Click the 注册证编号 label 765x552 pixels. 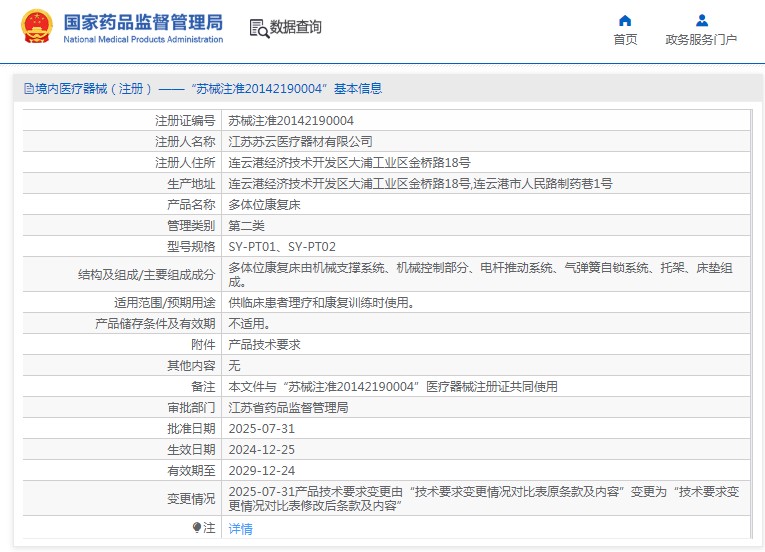[185, 121]
